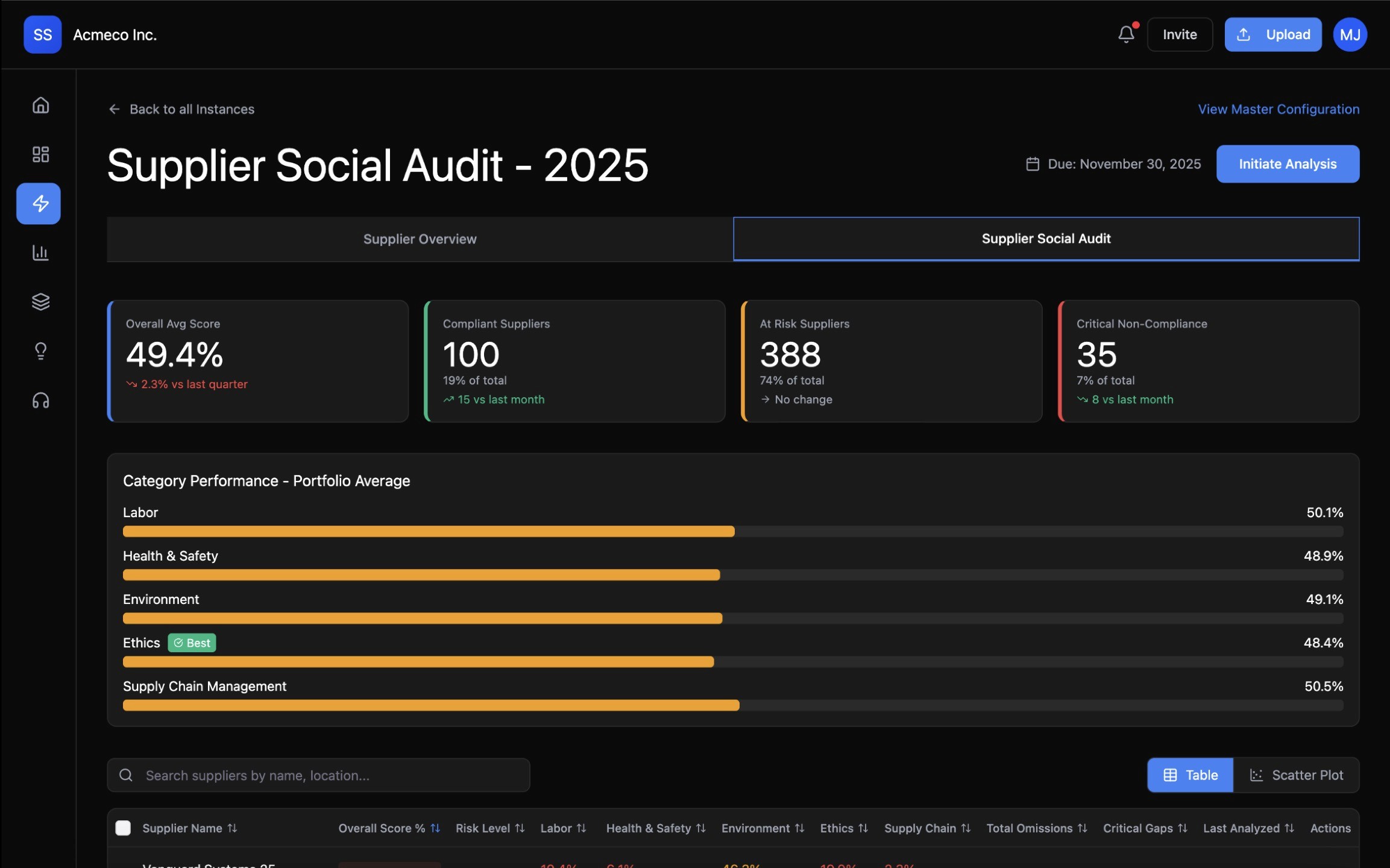Viewport: 1390px width, 868px height.
Task: Sort by Risk Level arrows
Action: [x=520, y=828]
